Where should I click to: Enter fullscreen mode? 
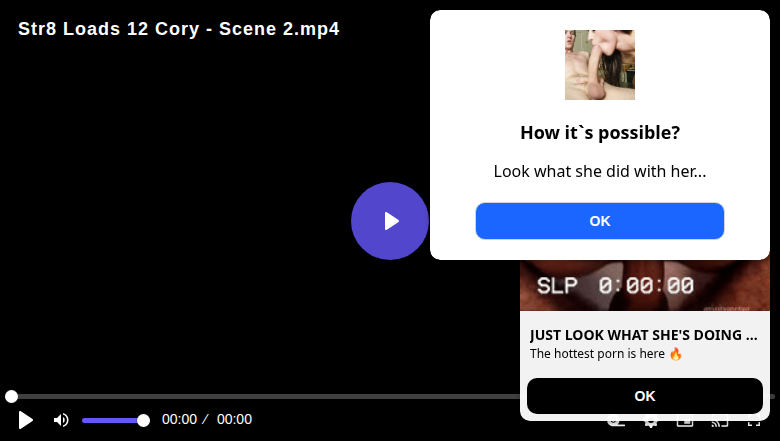754,424
